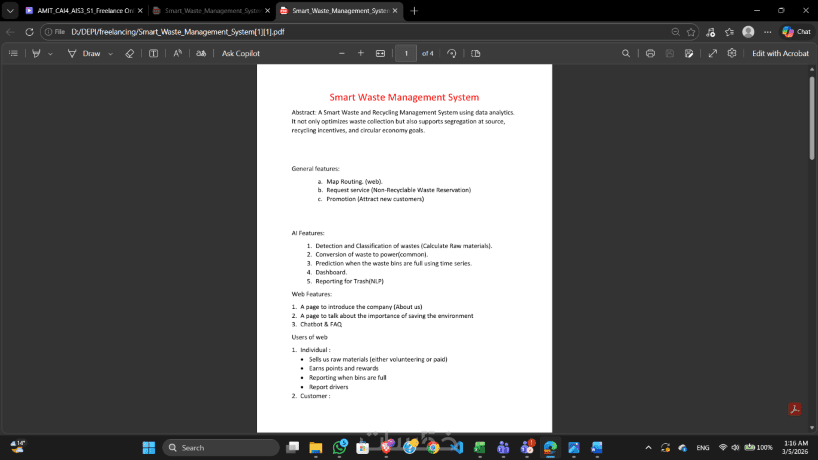Zoom out the PDF
Viewport: 818px width, 460px height.
tap(342, 53)
